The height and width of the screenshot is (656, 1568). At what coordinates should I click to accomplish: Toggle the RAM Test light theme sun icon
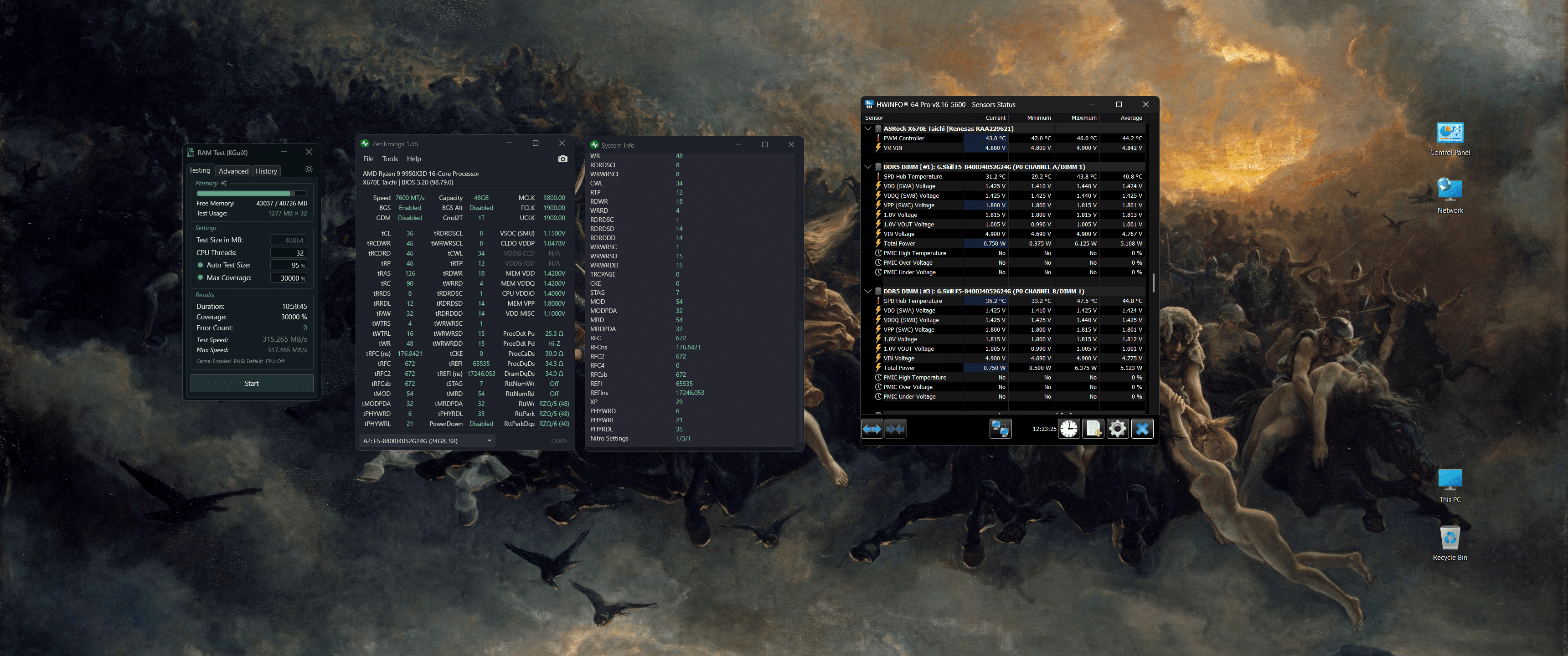click(x=309, y=169)
